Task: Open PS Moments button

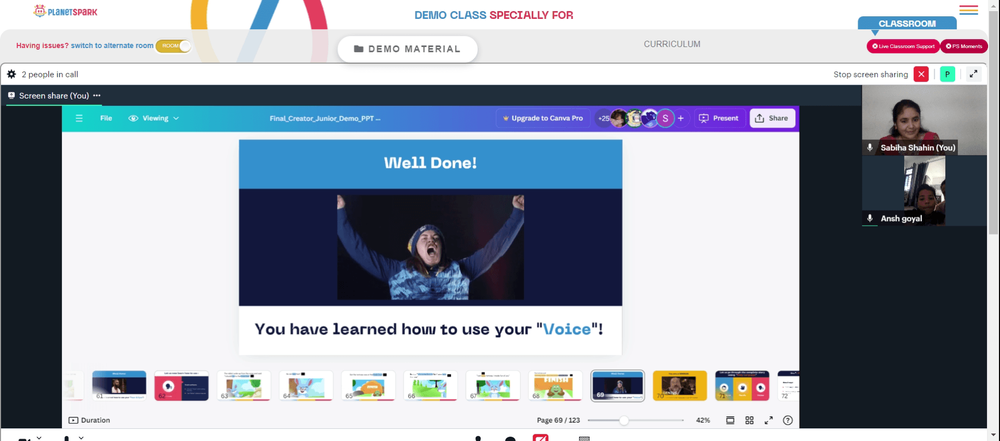Action: [x=964, y=46]
